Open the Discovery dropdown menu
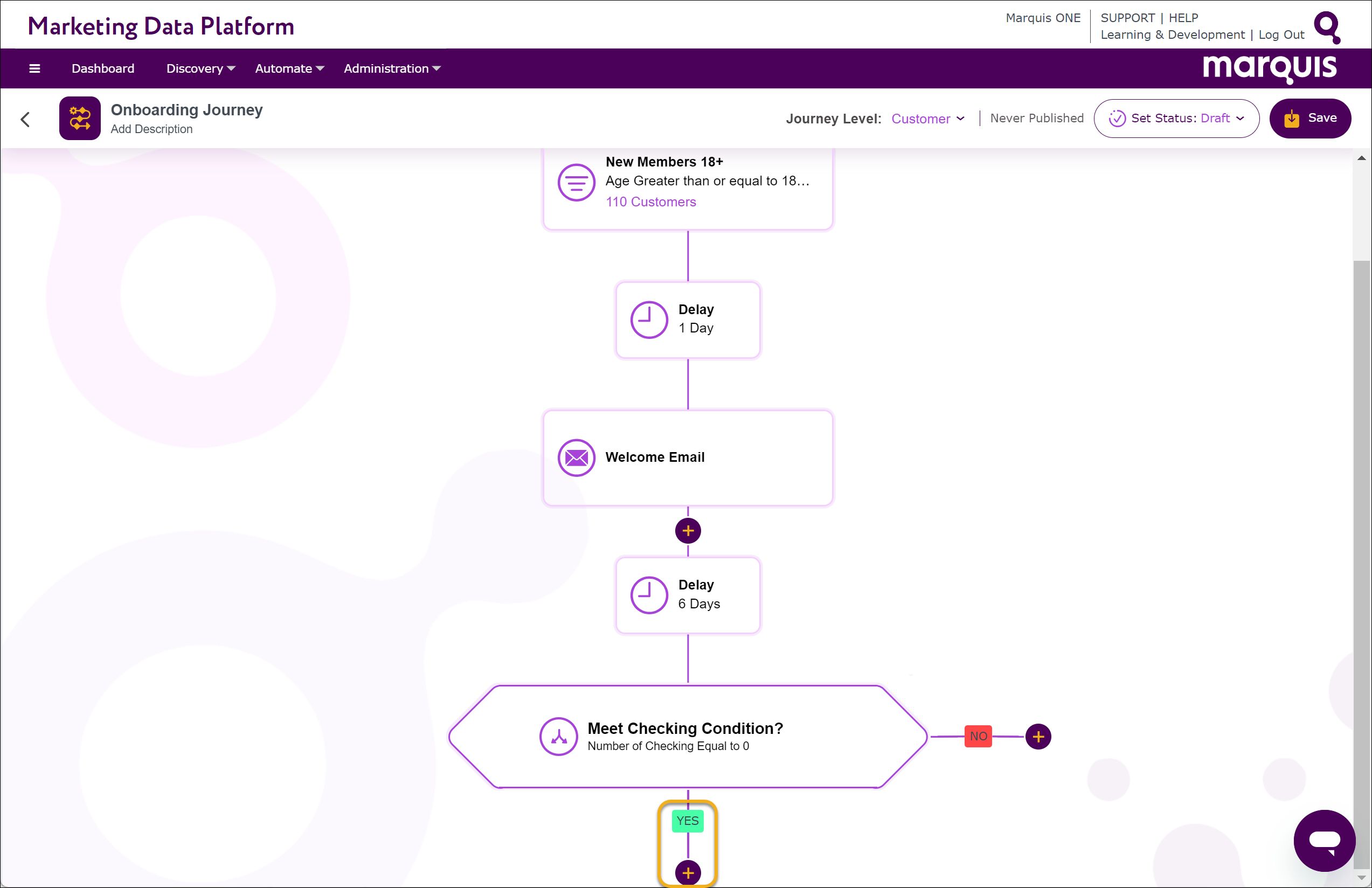Viewport: 1372px width, 888px height. tap(200, 68)
